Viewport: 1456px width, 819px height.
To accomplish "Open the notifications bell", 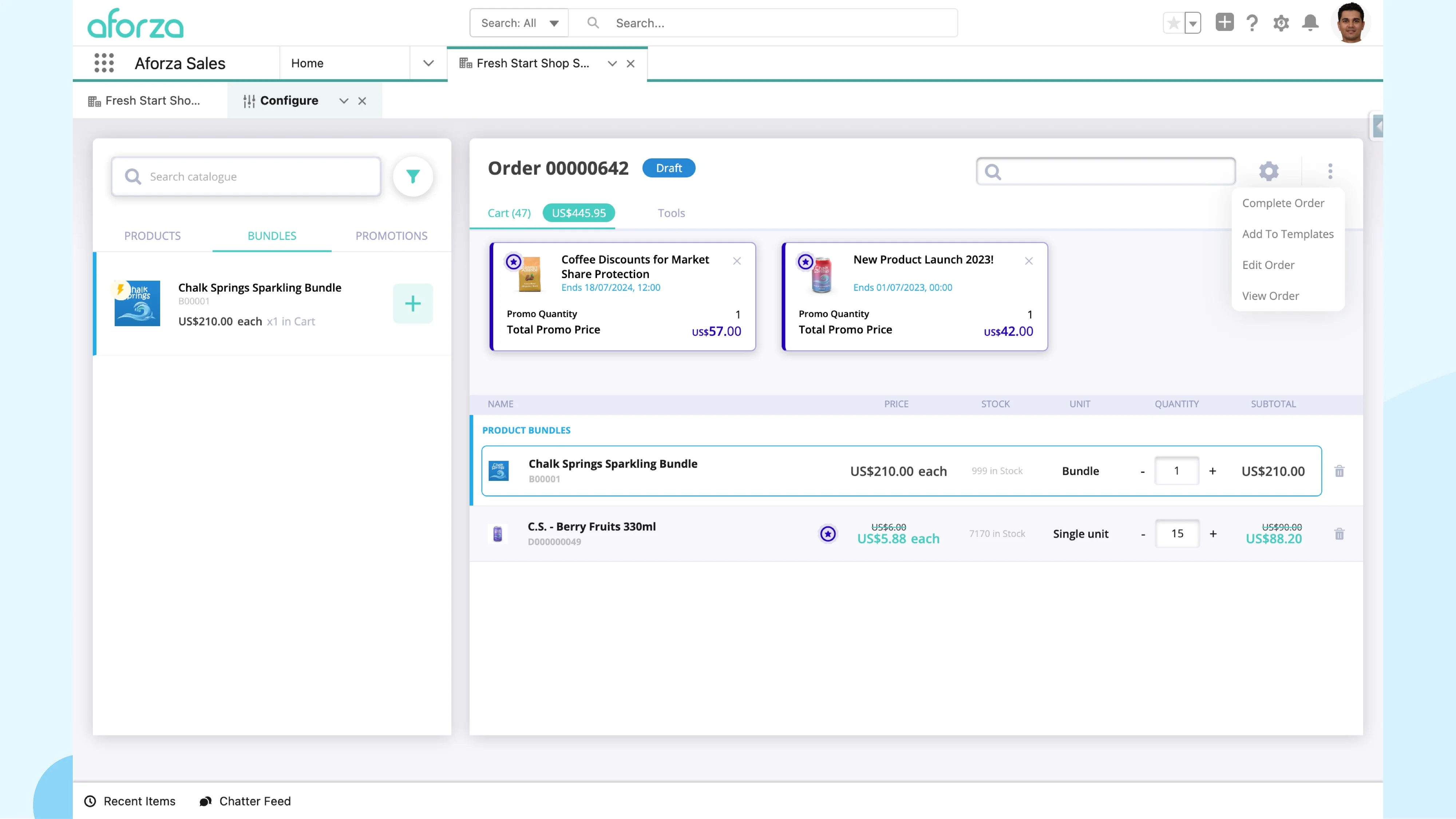I will [1310, 23].
